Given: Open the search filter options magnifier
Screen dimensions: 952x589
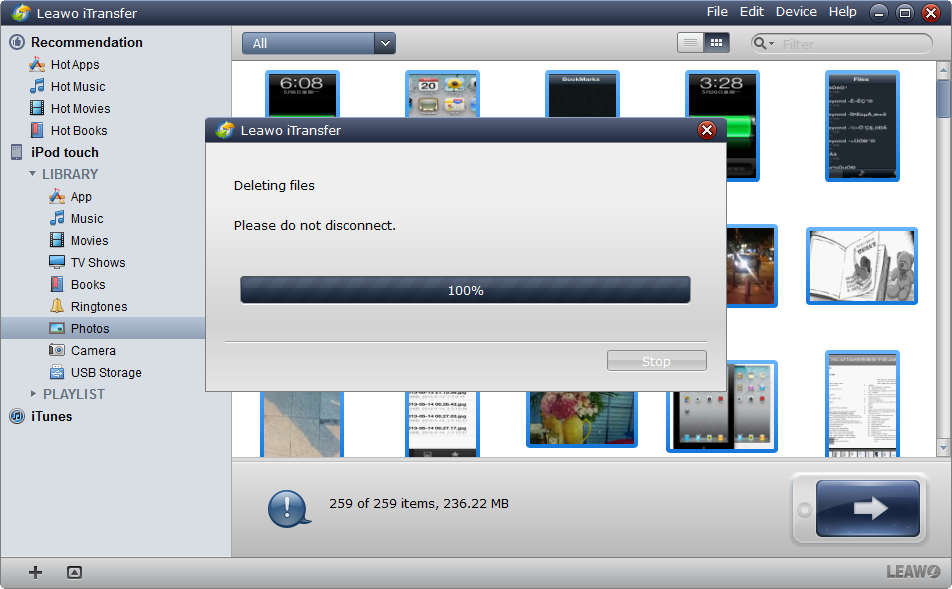Looking at the screenshot, I should 763,43.
